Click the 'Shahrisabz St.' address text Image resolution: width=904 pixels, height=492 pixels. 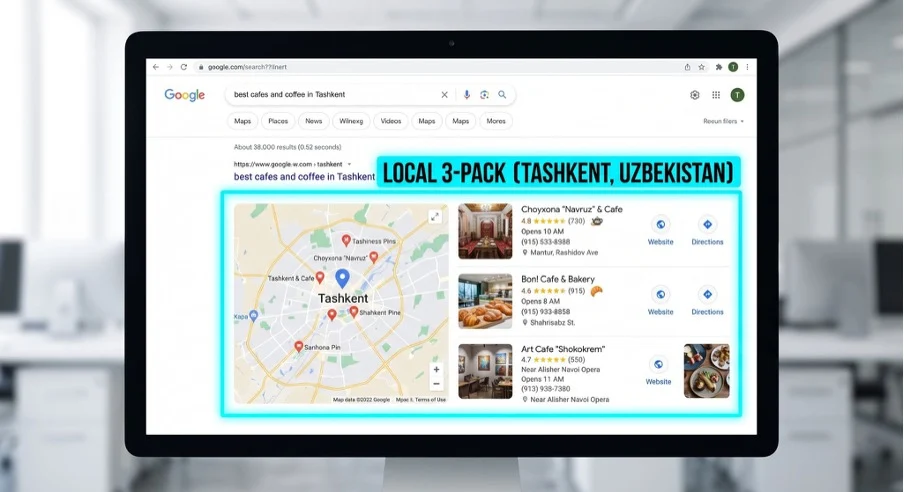[x=552, y=322]
